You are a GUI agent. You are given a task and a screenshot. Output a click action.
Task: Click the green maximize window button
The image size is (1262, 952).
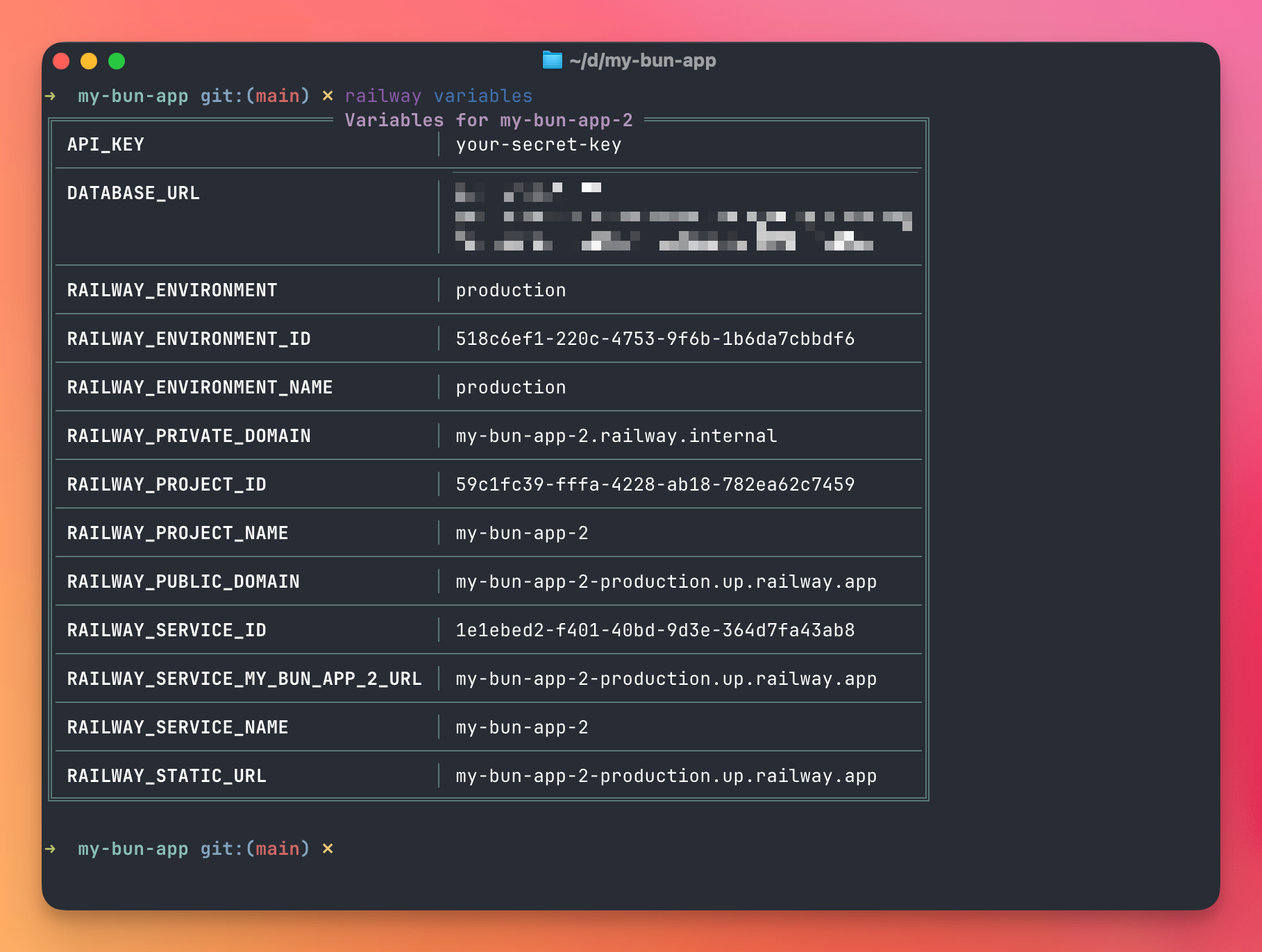pyautogui.click(x=117, y=61)
